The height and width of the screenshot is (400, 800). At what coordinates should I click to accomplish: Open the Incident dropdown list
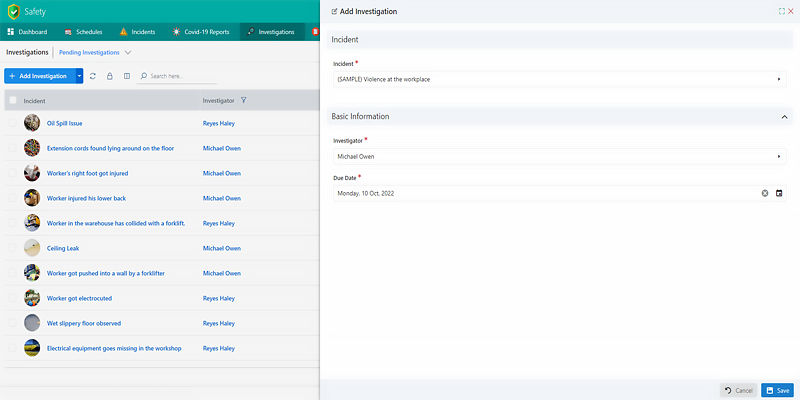click(779, 79)
